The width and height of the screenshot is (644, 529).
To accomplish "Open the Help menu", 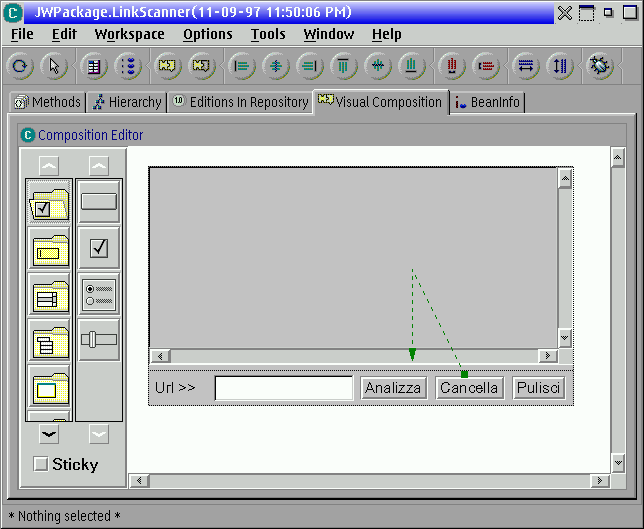I will coord(386,34).
